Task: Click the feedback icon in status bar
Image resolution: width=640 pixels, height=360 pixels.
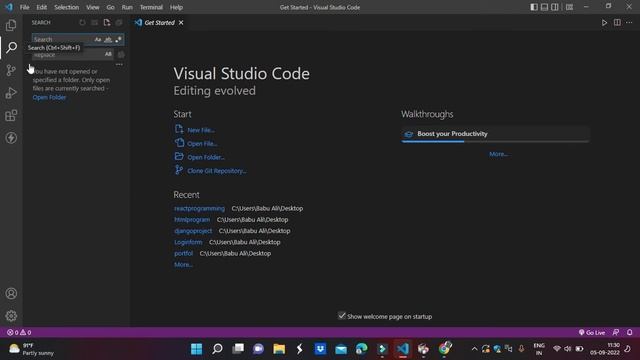Action: (616, 332)
